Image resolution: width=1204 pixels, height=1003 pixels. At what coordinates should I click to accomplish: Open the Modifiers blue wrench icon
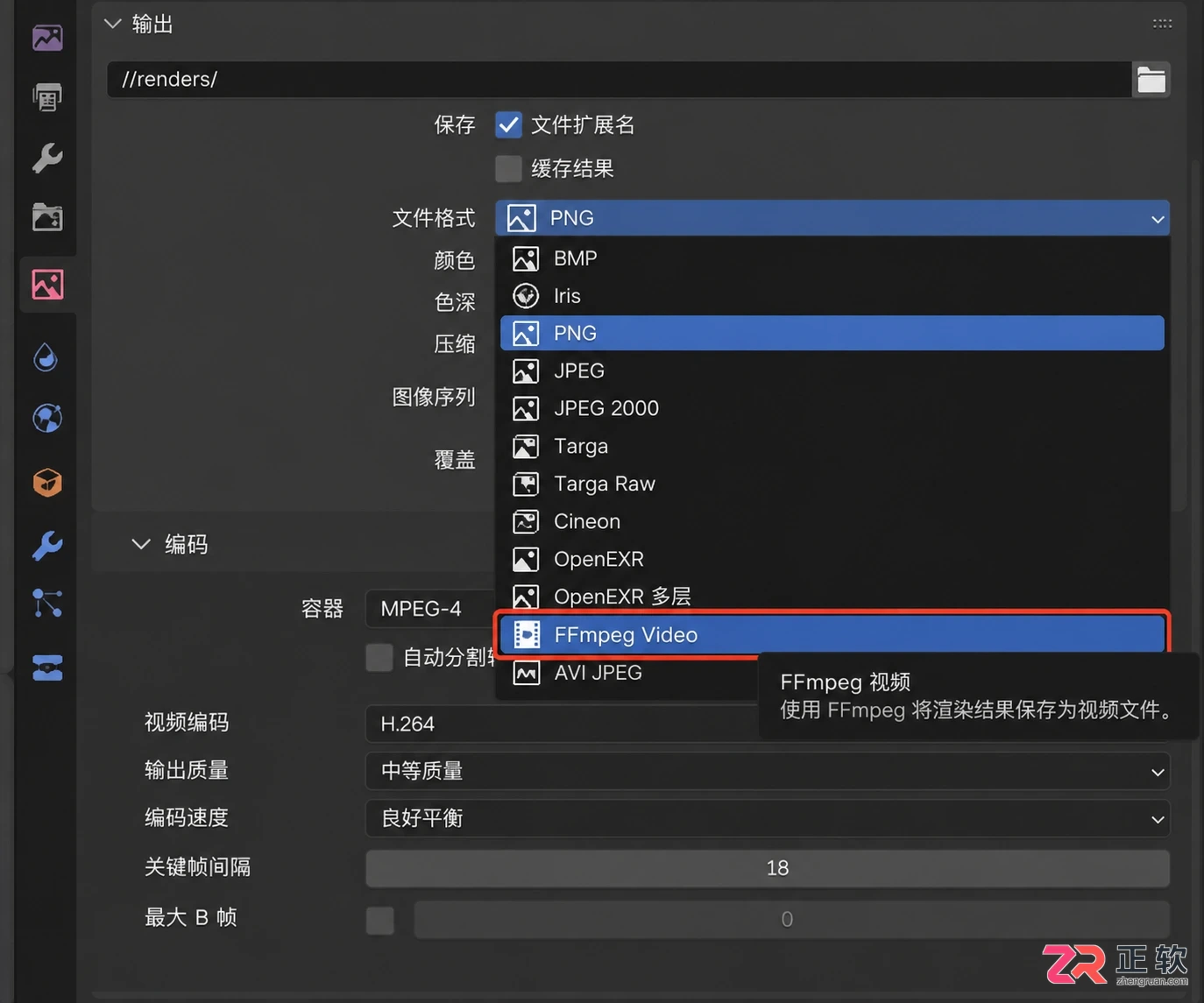[x=47, y=545]
